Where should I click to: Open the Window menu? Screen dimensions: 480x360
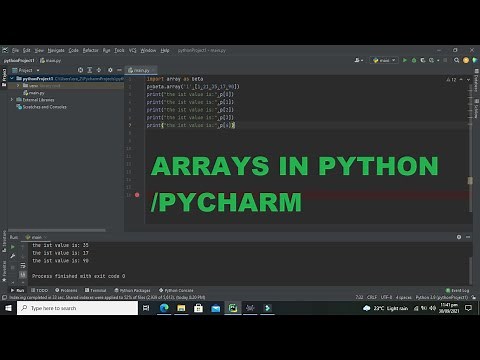tap(148, 50)
